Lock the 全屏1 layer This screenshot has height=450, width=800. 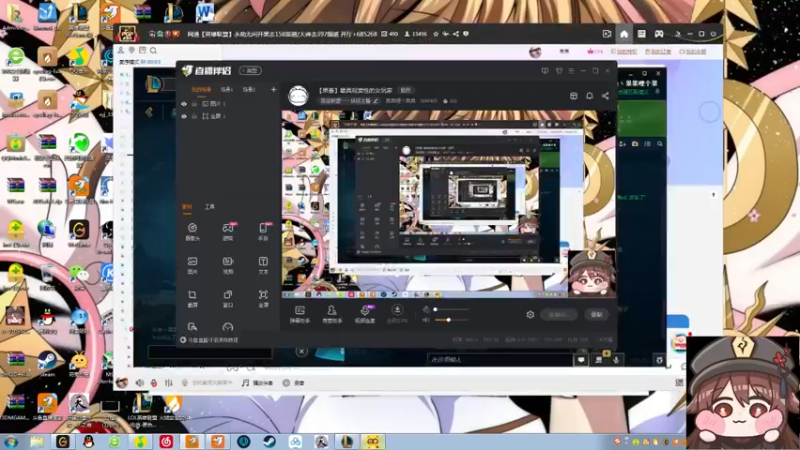194,116
